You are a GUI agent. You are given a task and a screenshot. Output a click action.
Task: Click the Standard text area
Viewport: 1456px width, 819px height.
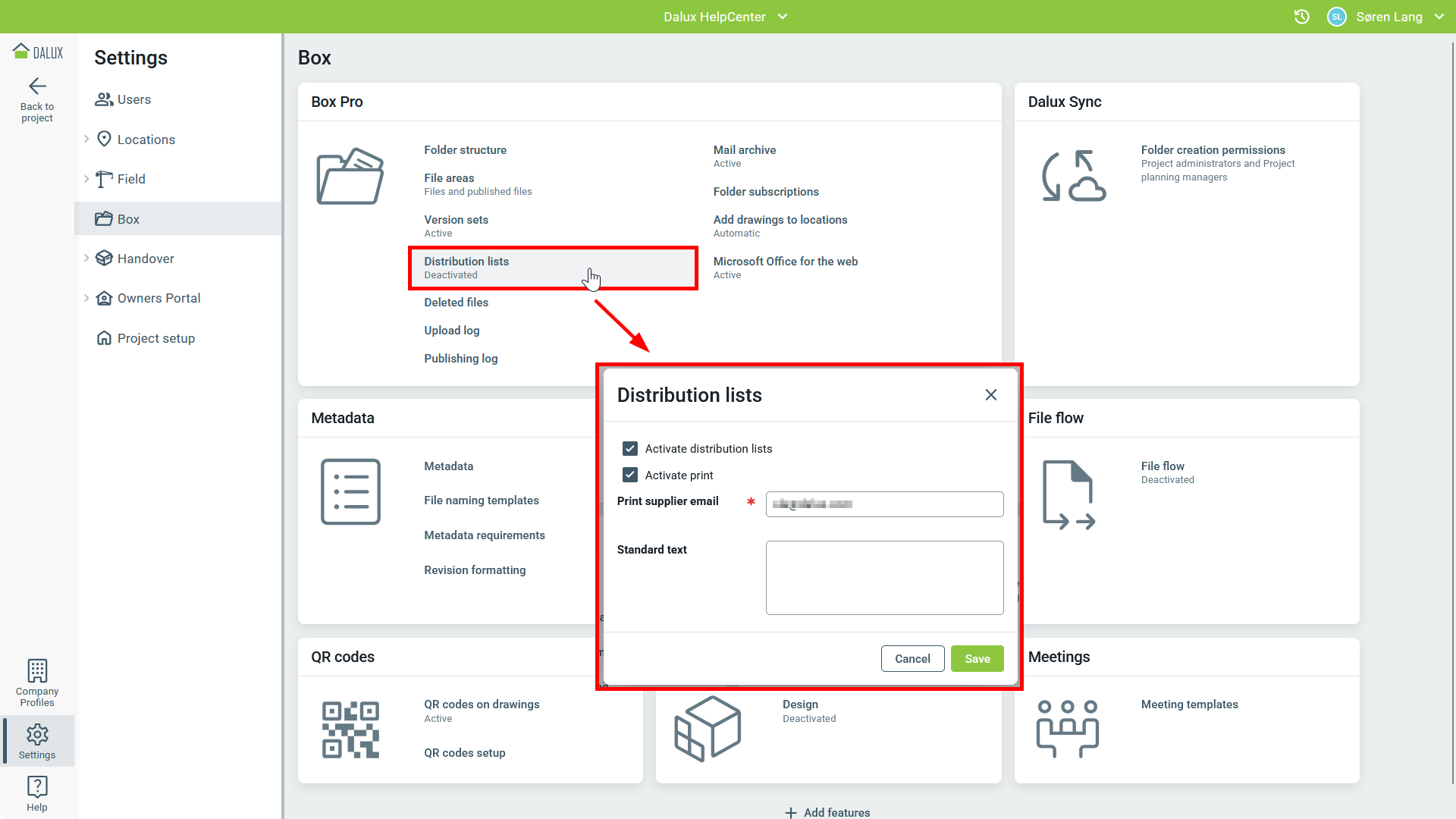tap(884, 577)
